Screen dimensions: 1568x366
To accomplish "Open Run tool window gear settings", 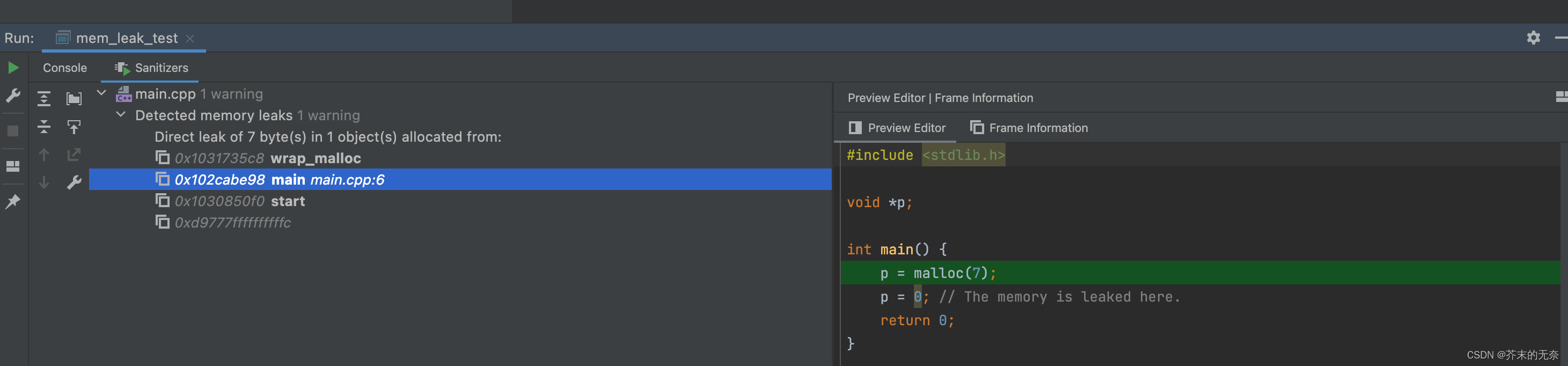I will tap(1533, 38).
